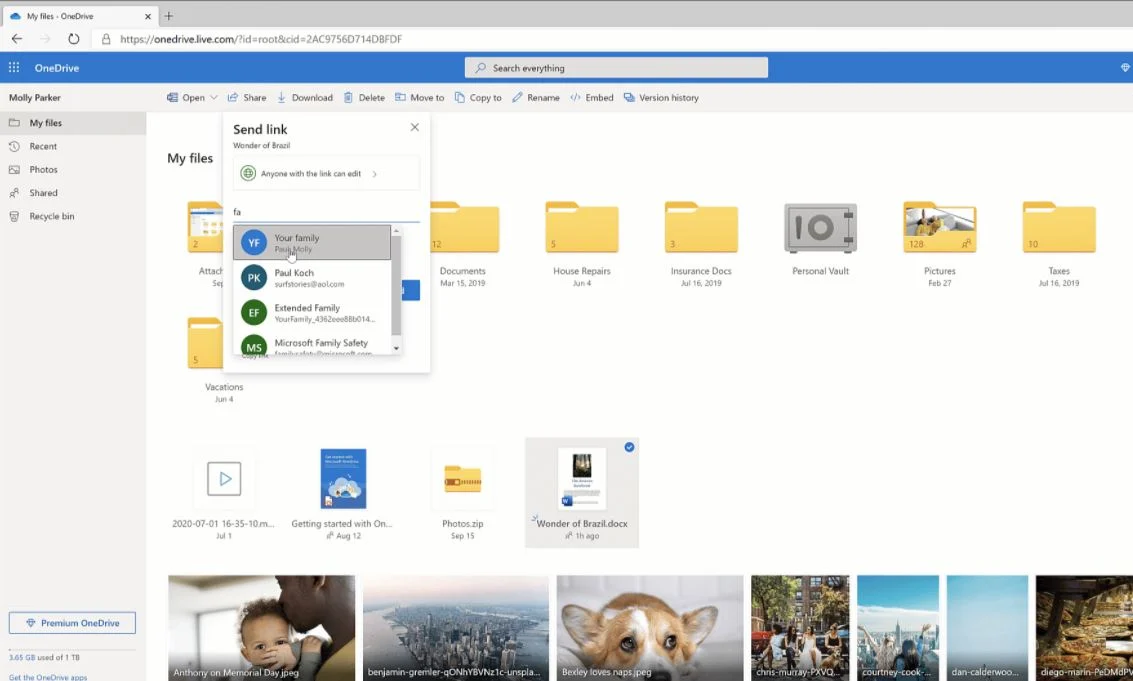Image resolution: width=1133 pixels, height=681 pixels.
Task: Click the Search everything box
Action: pyautogui.click(x=616, y=68)
